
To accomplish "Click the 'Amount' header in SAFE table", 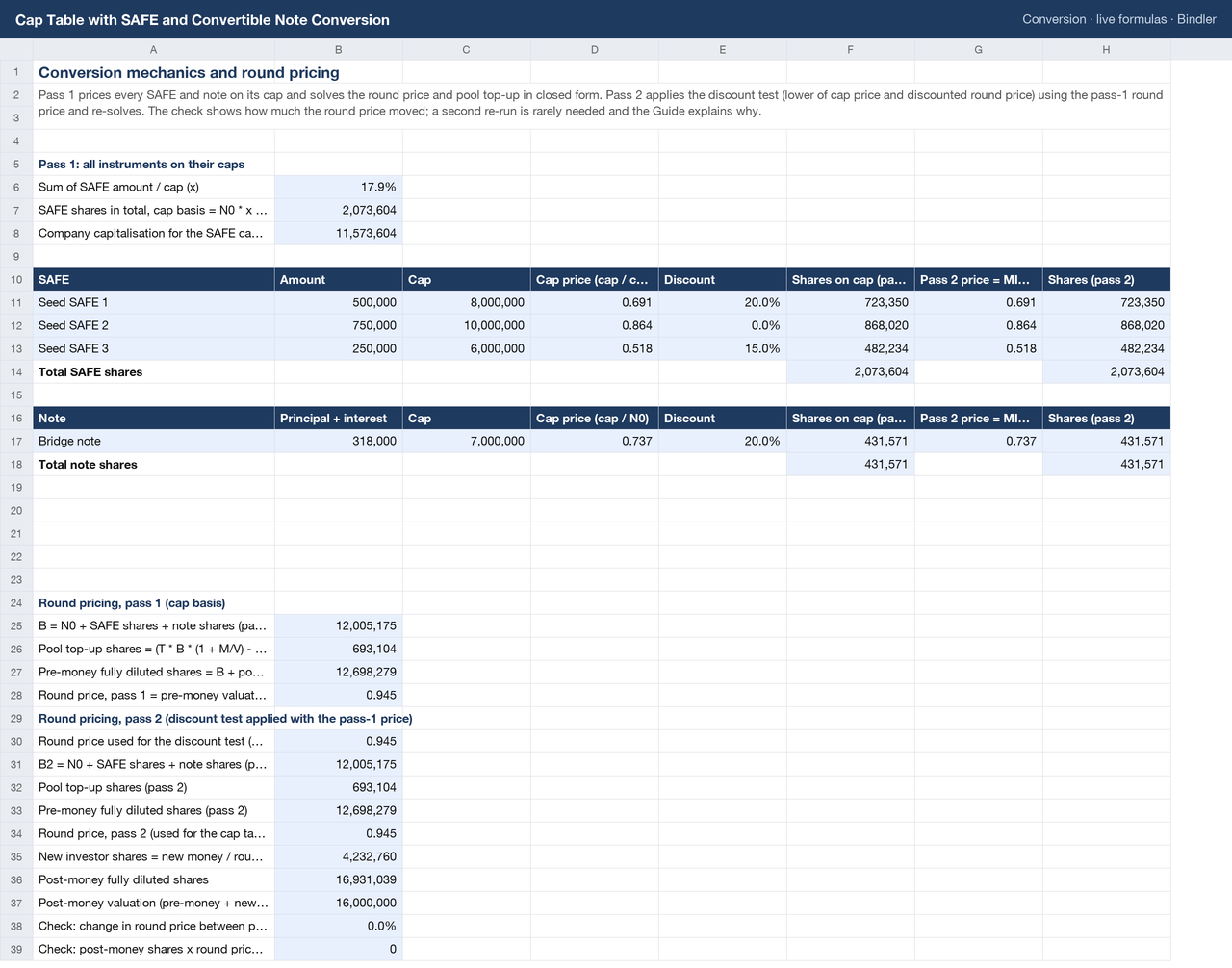I will 338,279.
